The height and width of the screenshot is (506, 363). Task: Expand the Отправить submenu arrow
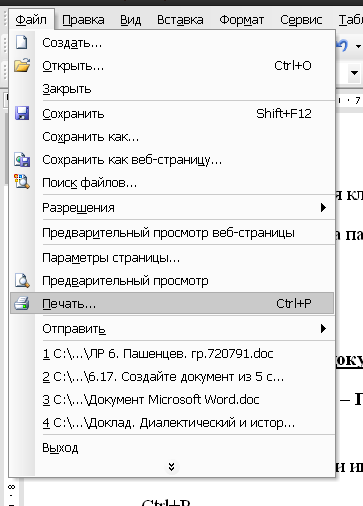click(x=323, y=329)
